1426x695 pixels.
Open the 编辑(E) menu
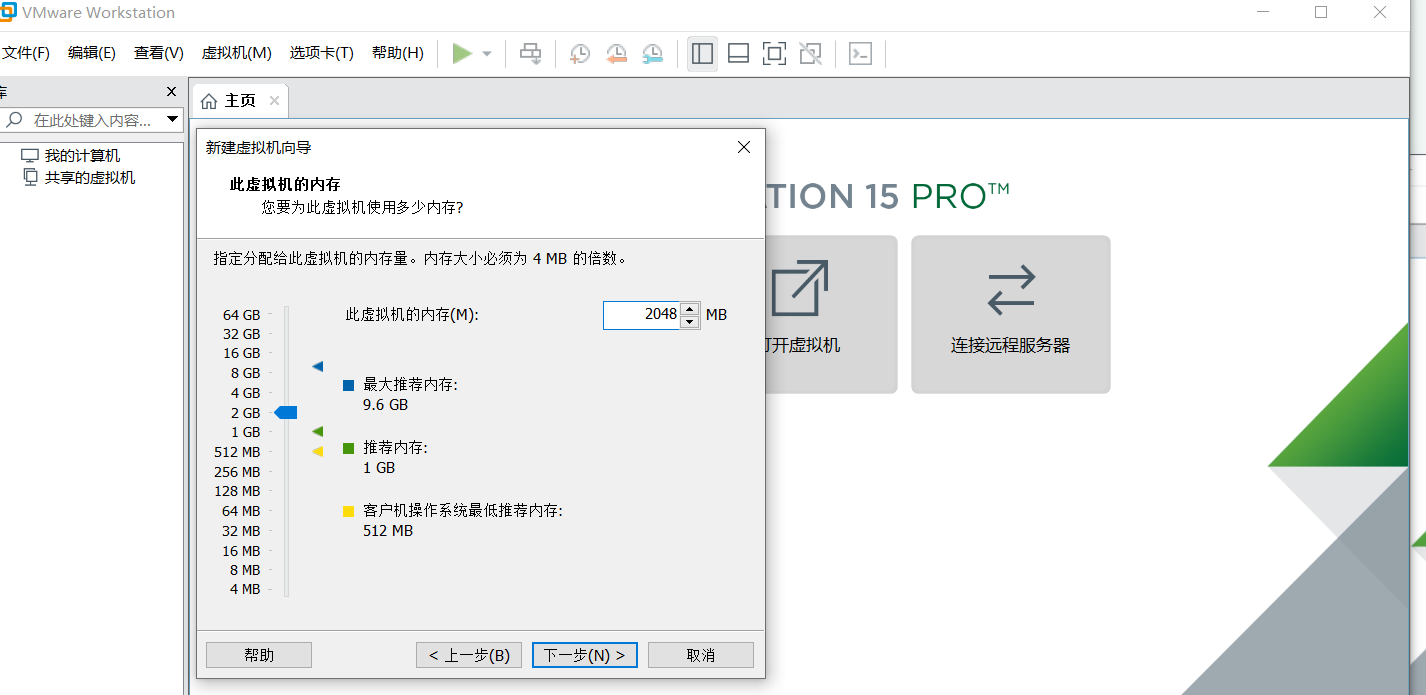pos(92,53)
